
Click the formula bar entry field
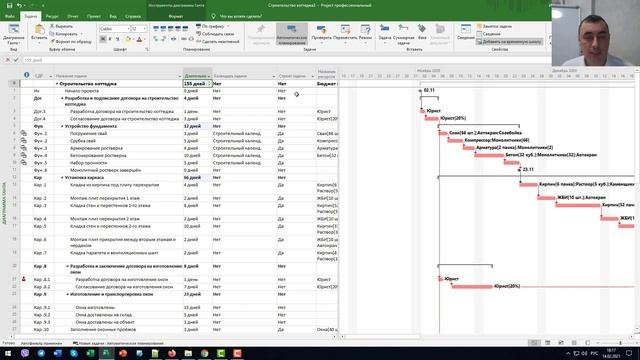click(x=286, y=60)
